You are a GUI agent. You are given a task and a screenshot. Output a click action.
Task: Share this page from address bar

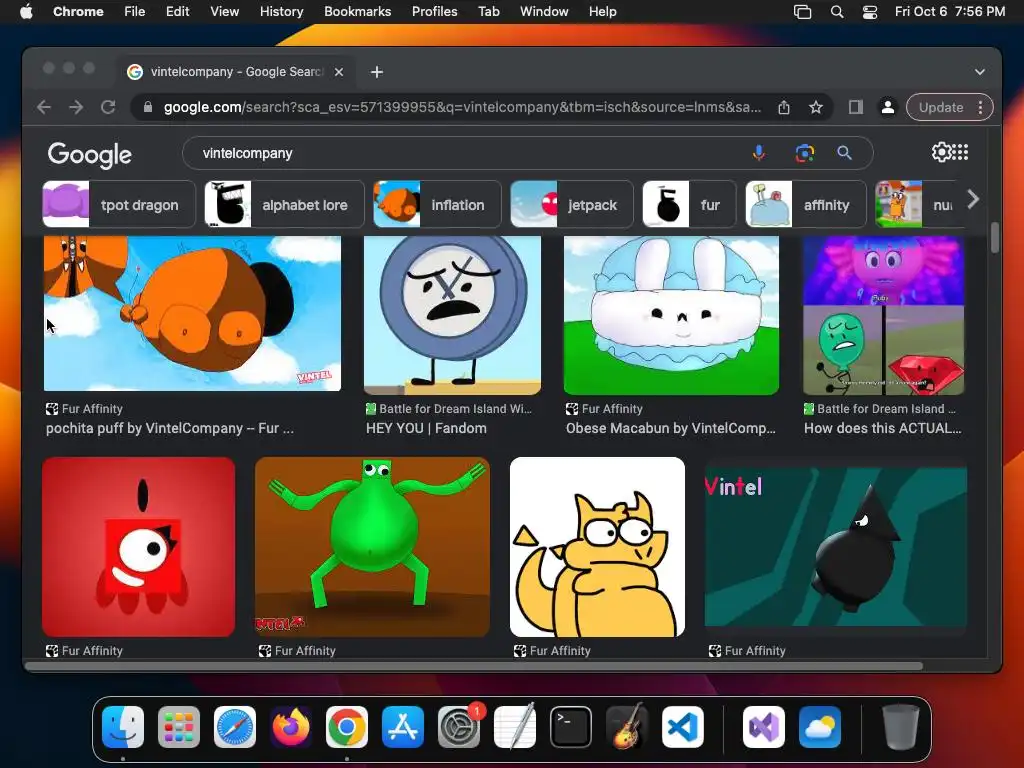(x=784, y=107)
